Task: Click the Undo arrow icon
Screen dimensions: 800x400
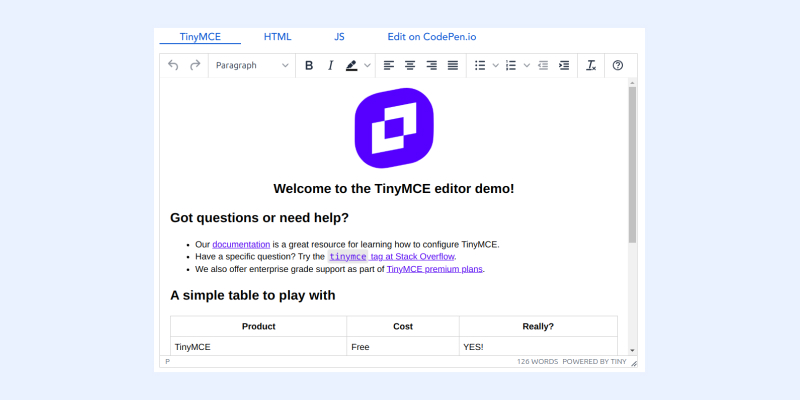Action: pyautogui.click(x=174, y=65)
